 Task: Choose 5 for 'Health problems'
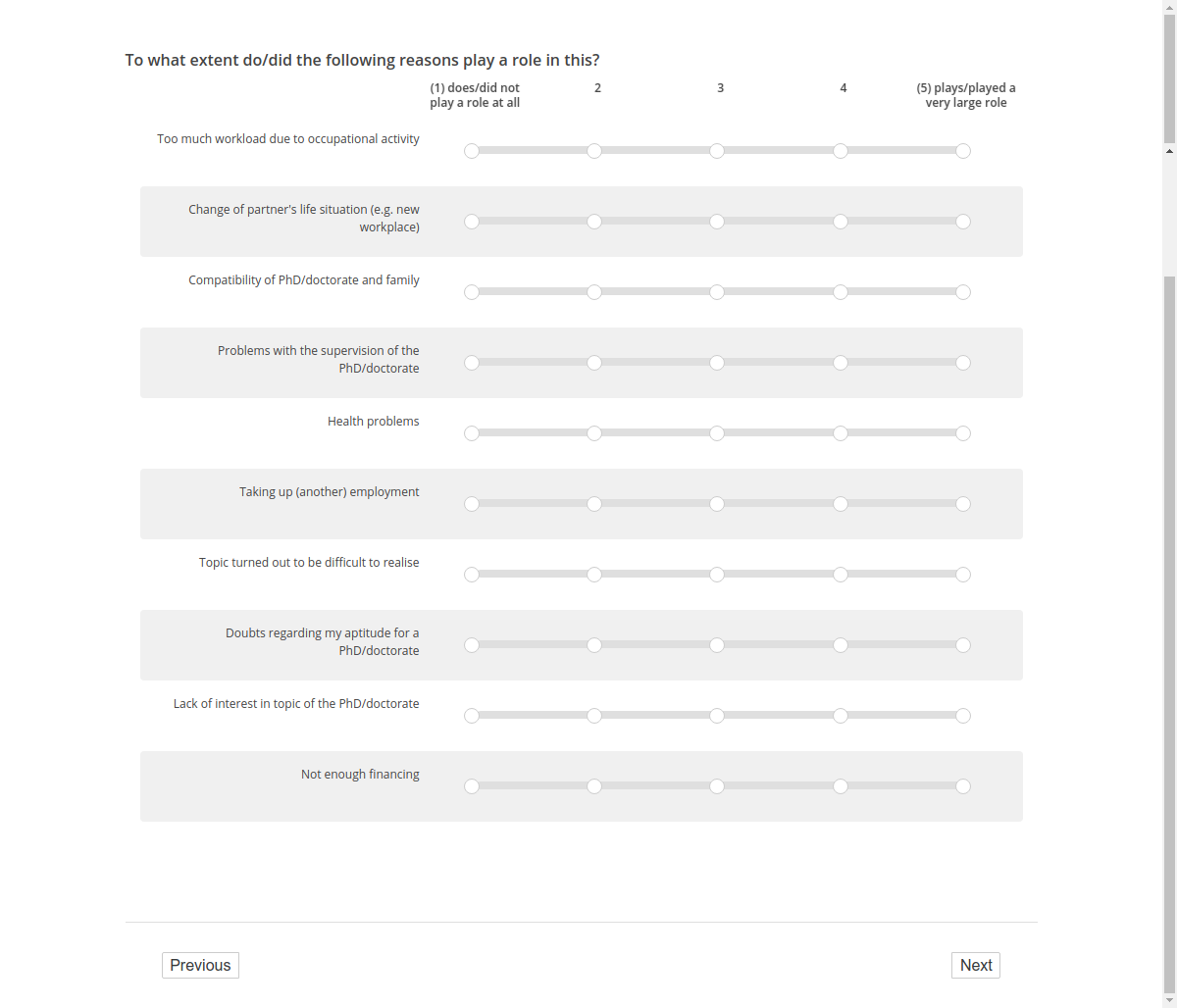click(963, 433)
